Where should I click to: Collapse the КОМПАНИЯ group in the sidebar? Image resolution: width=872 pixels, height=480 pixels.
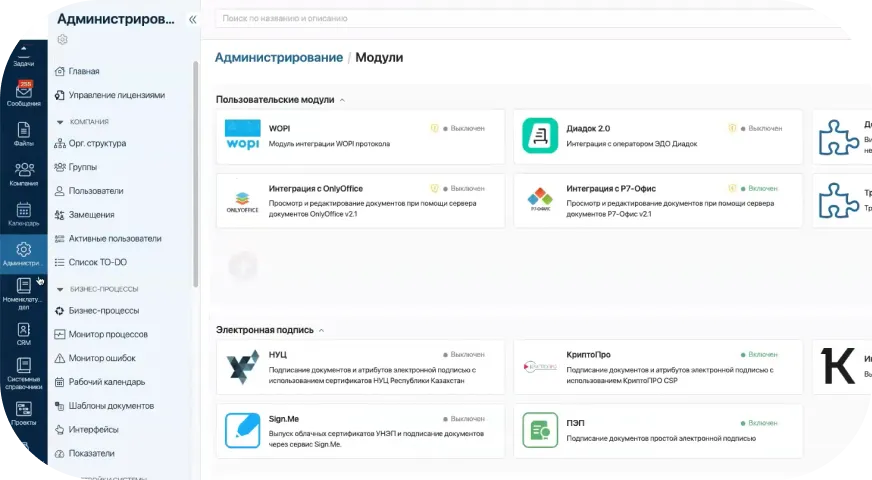coord(60,121)
